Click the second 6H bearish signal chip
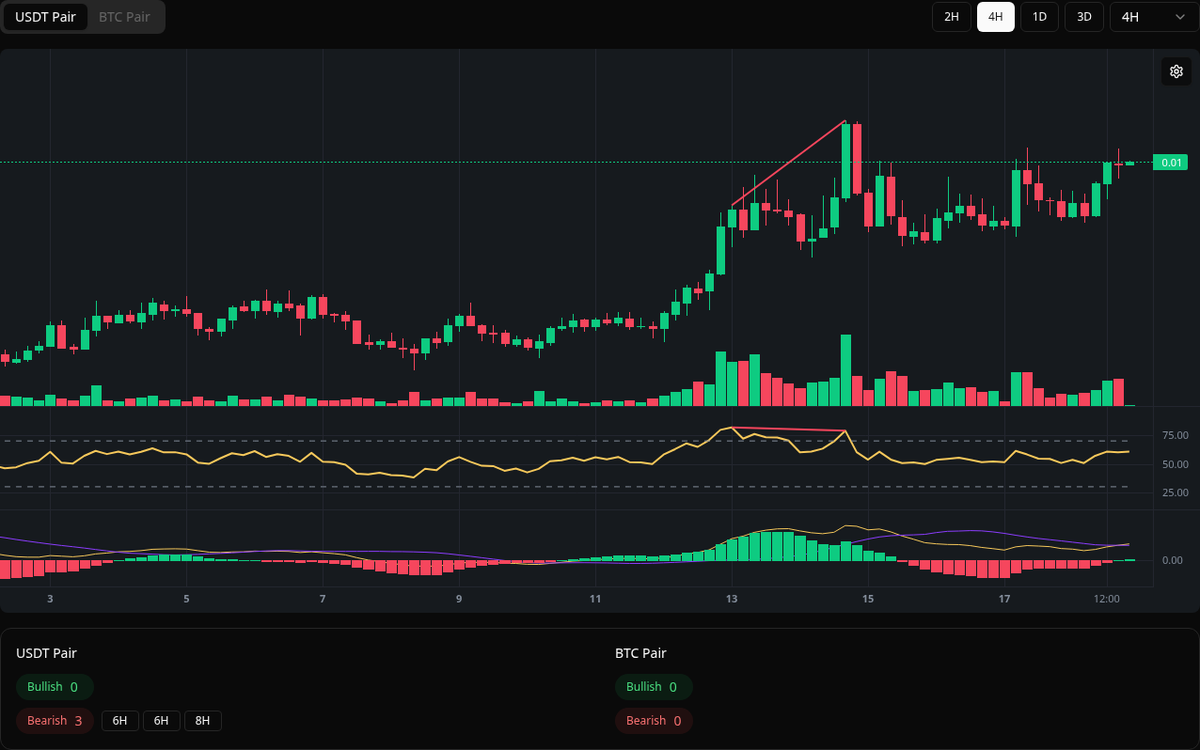 (x=161, y=720)
